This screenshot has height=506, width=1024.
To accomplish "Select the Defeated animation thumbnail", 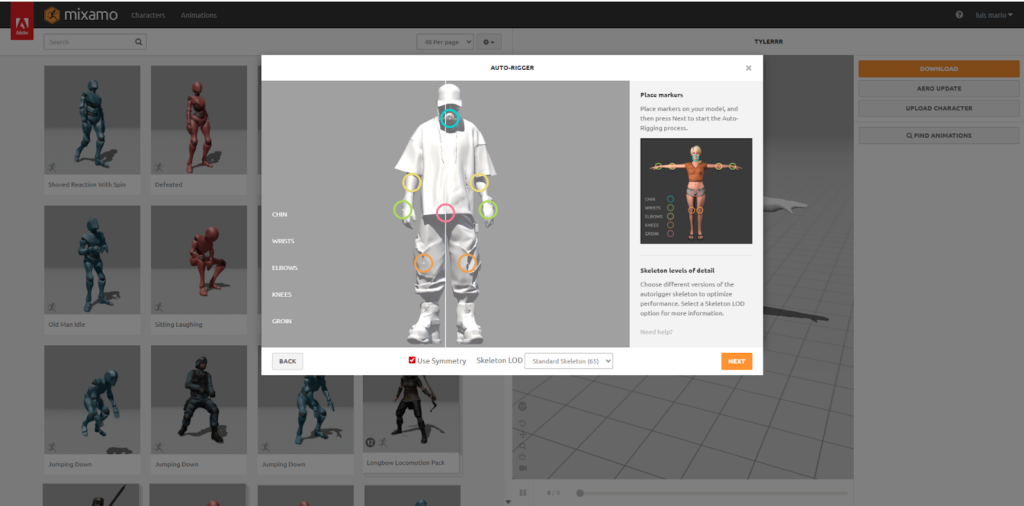I will (x=199, y=119).
